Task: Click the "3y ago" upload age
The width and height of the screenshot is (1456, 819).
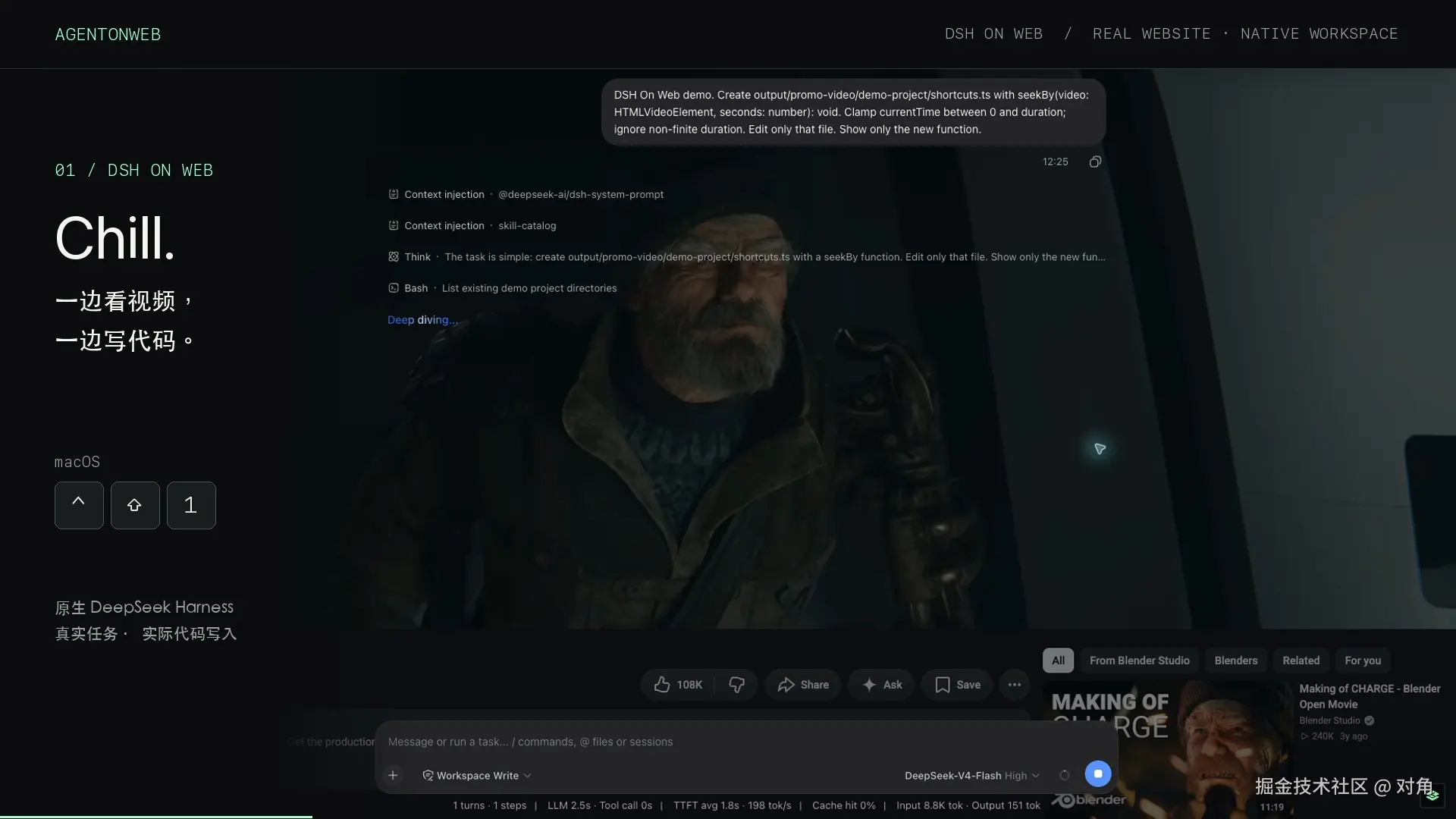Action: coord(1354,736)
